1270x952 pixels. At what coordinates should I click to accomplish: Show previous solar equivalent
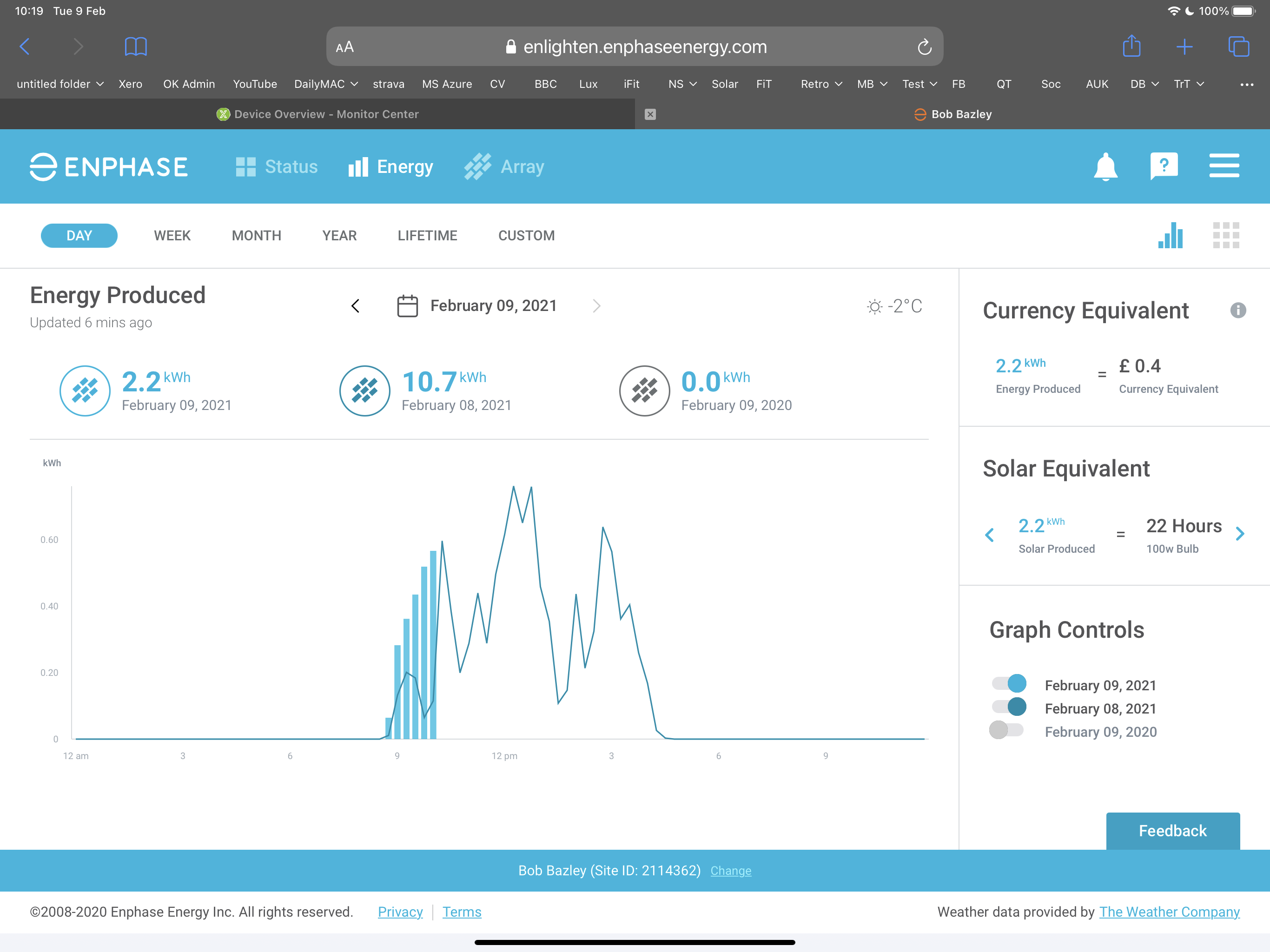coord(989,535)
